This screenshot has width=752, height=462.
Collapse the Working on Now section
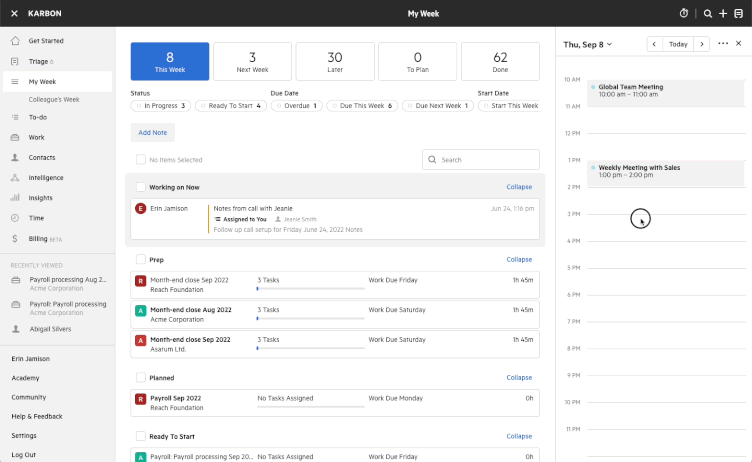519,187
